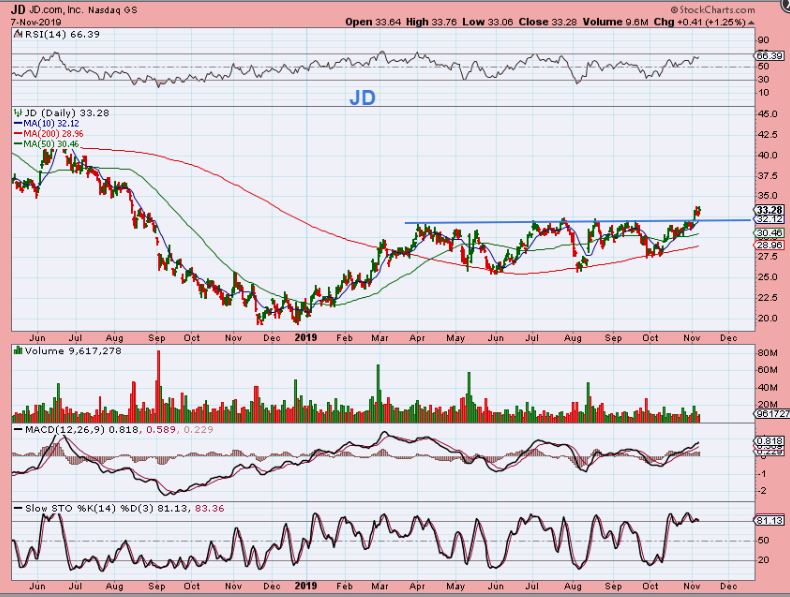Click the Nasdaq GS exchange label

(112, 10)
